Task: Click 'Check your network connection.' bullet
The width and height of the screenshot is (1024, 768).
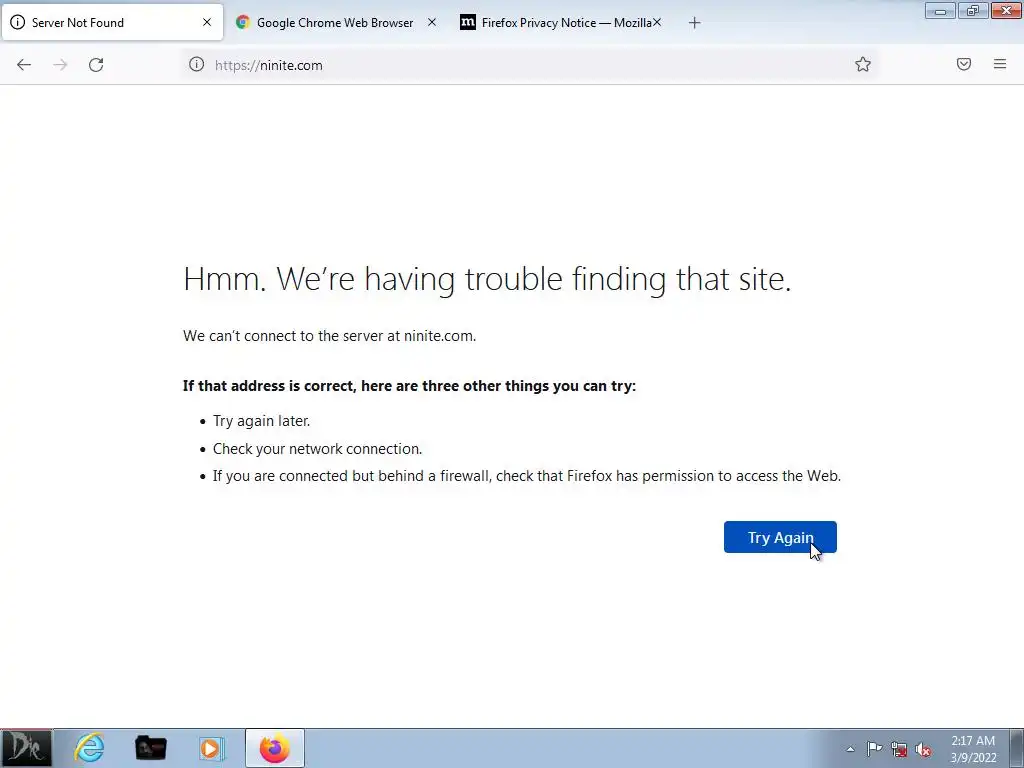Action: click(317, 449)
